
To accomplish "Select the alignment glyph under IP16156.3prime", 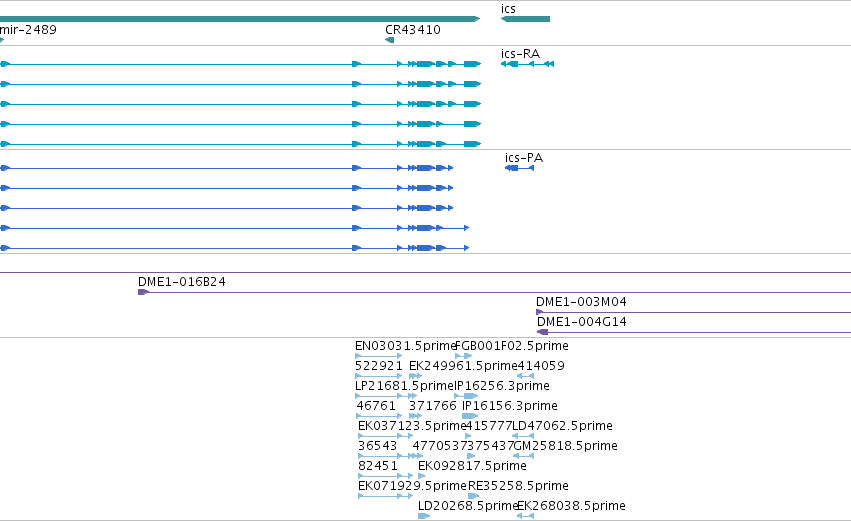I will tap(470, 416).
